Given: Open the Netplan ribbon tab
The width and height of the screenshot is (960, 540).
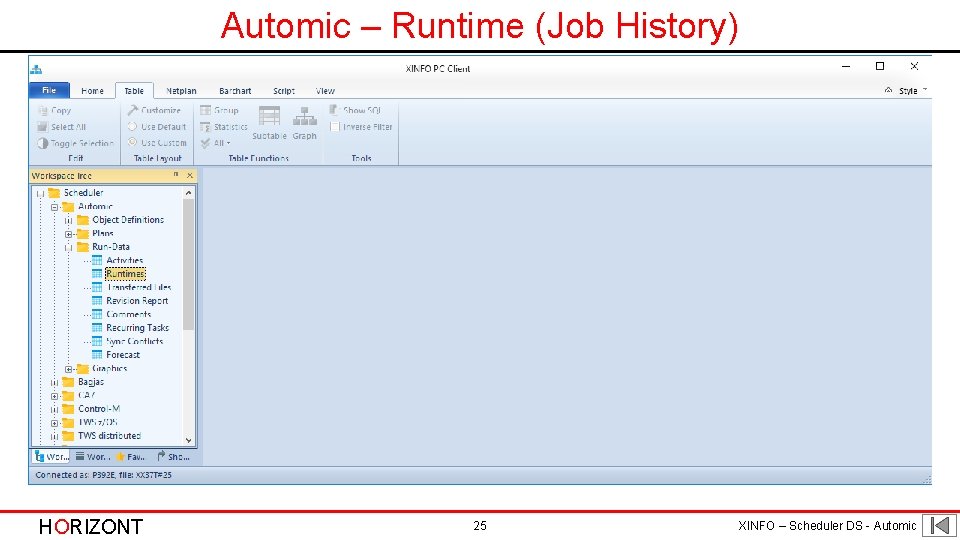Looking at the screenshot, I should click(181, 91).
